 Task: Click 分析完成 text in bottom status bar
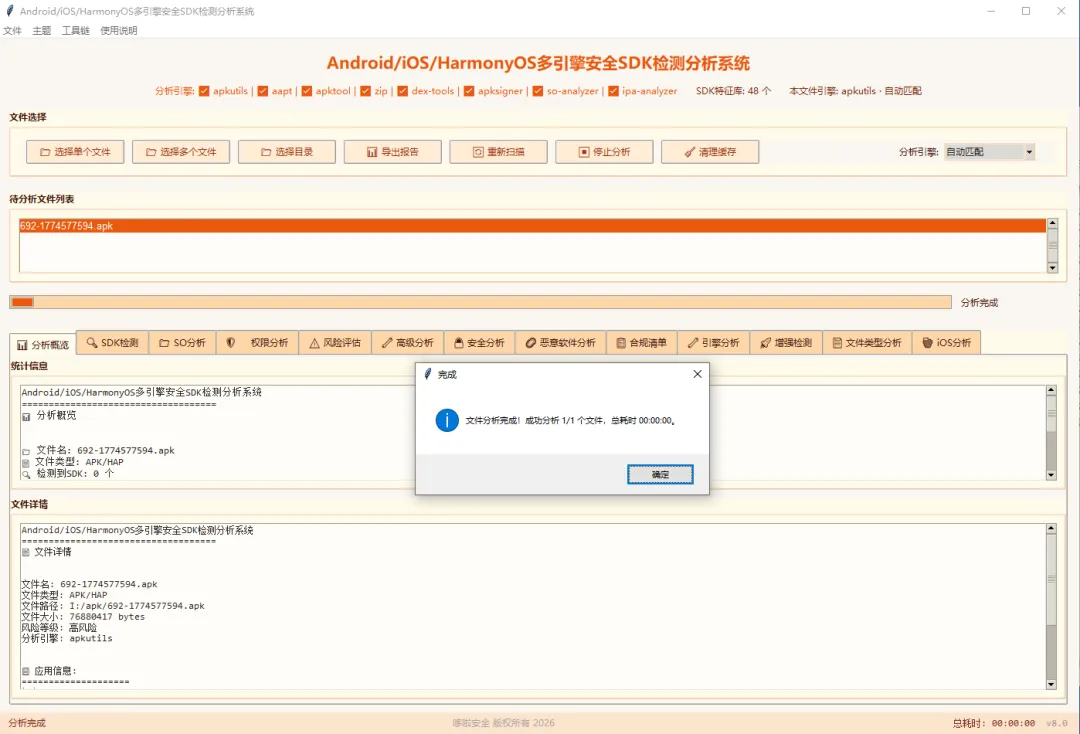coord(27,723)
